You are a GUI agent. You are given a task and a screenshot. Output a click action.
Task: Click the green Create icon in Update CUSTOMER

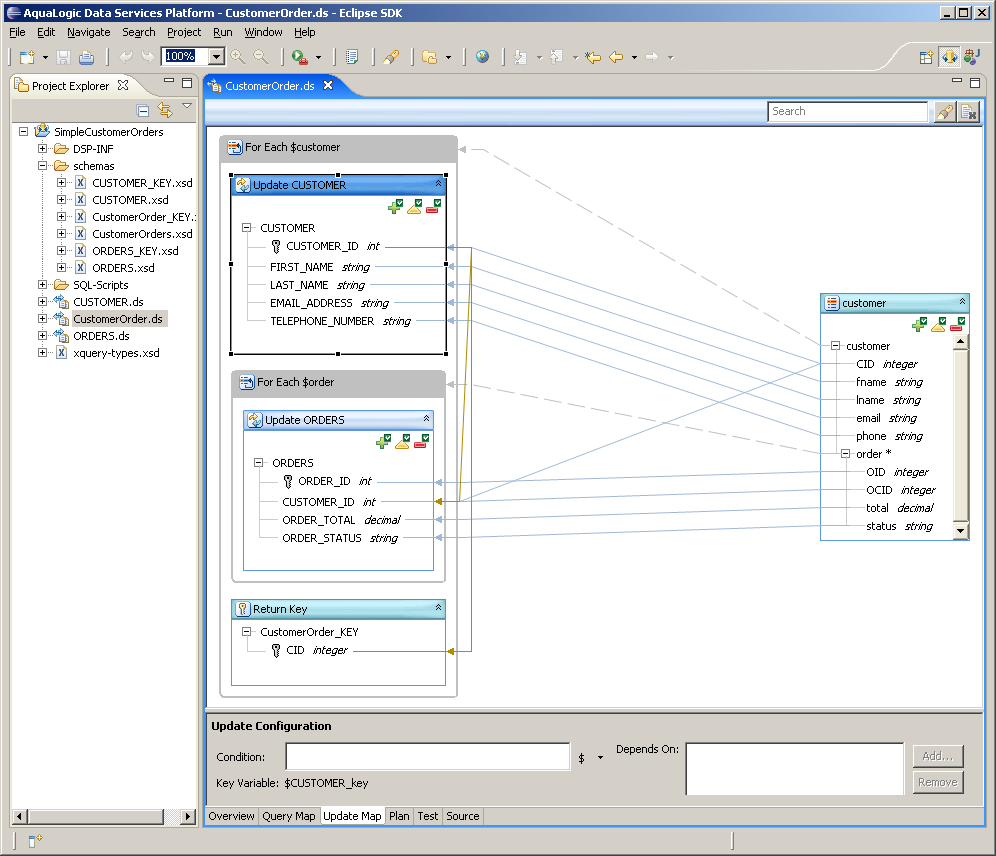(x=395, y=206)
